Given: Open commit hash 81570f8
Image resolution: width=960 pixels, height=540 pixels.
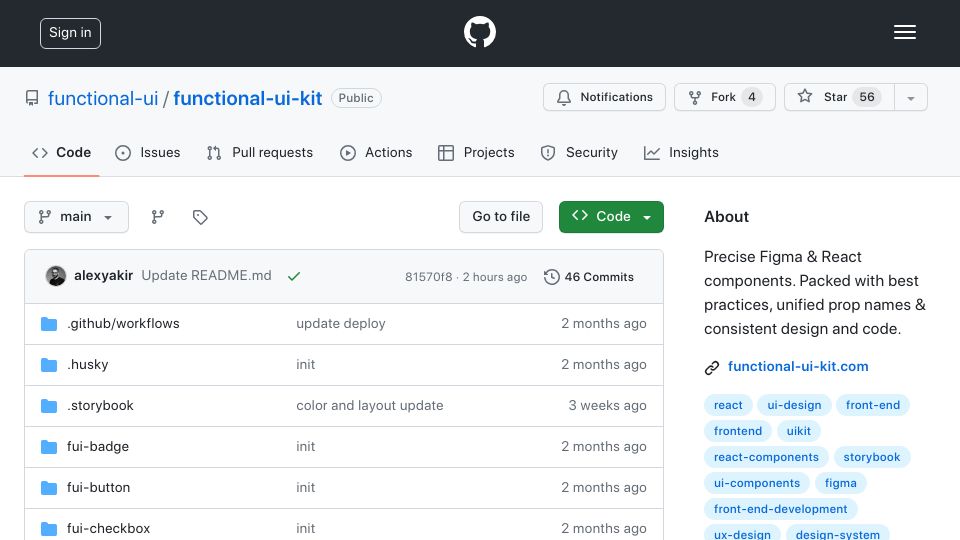Looking at the screenshot, I should [x=429, y=277].
